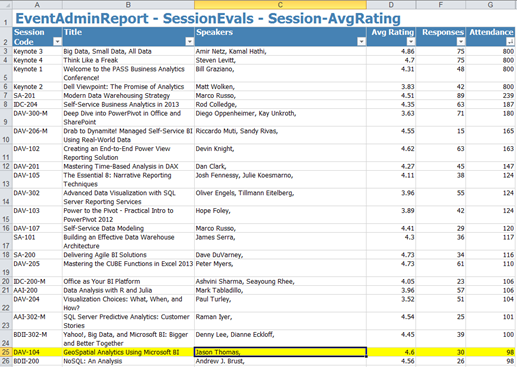517x367 pixels.
Task: Click the 'Bill Graziano,' speaker cell
Action: coord(280,73)
